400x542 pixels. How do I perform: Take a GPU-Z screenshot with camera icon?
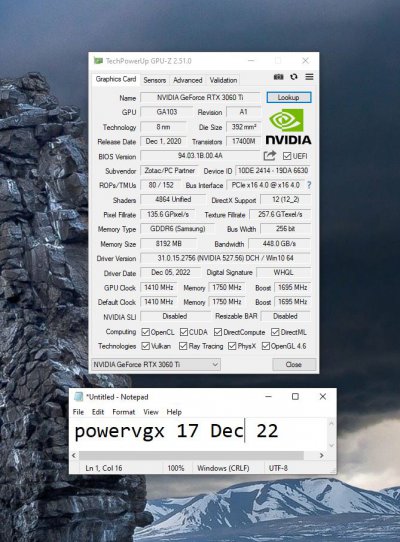click(x=279, y=77)
